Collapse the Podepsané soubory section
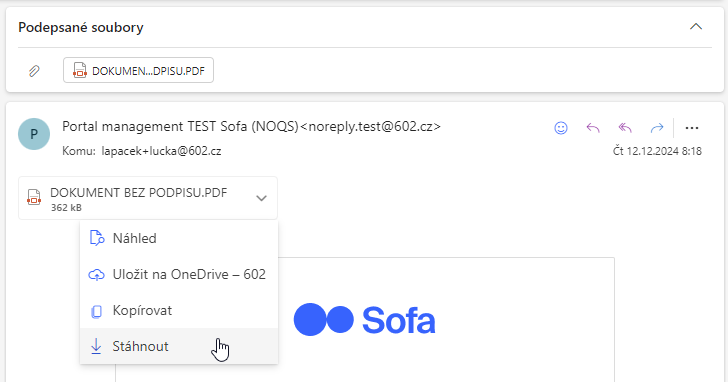The height and width of the screenshot is (382, 728). coord(696,26)
